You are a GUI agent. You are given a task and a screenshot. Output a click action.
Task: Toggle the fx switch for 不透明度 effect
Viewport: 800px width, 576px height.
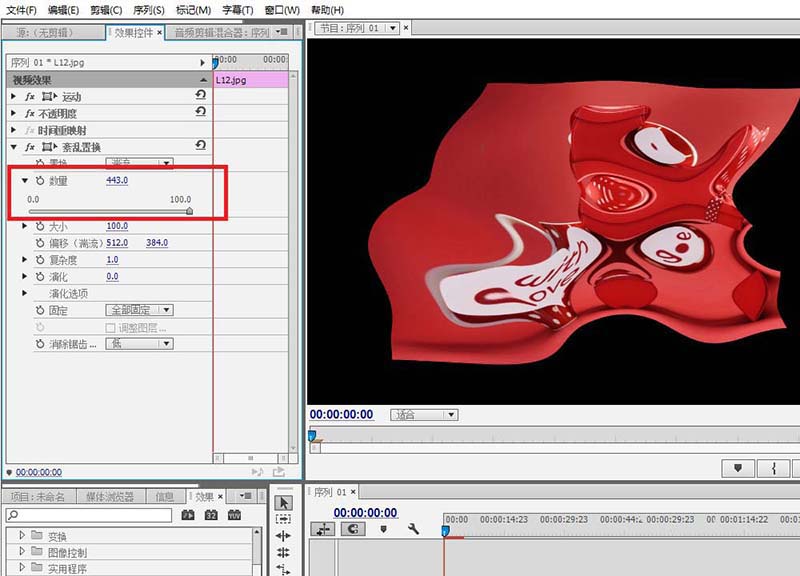coord(30,113)
